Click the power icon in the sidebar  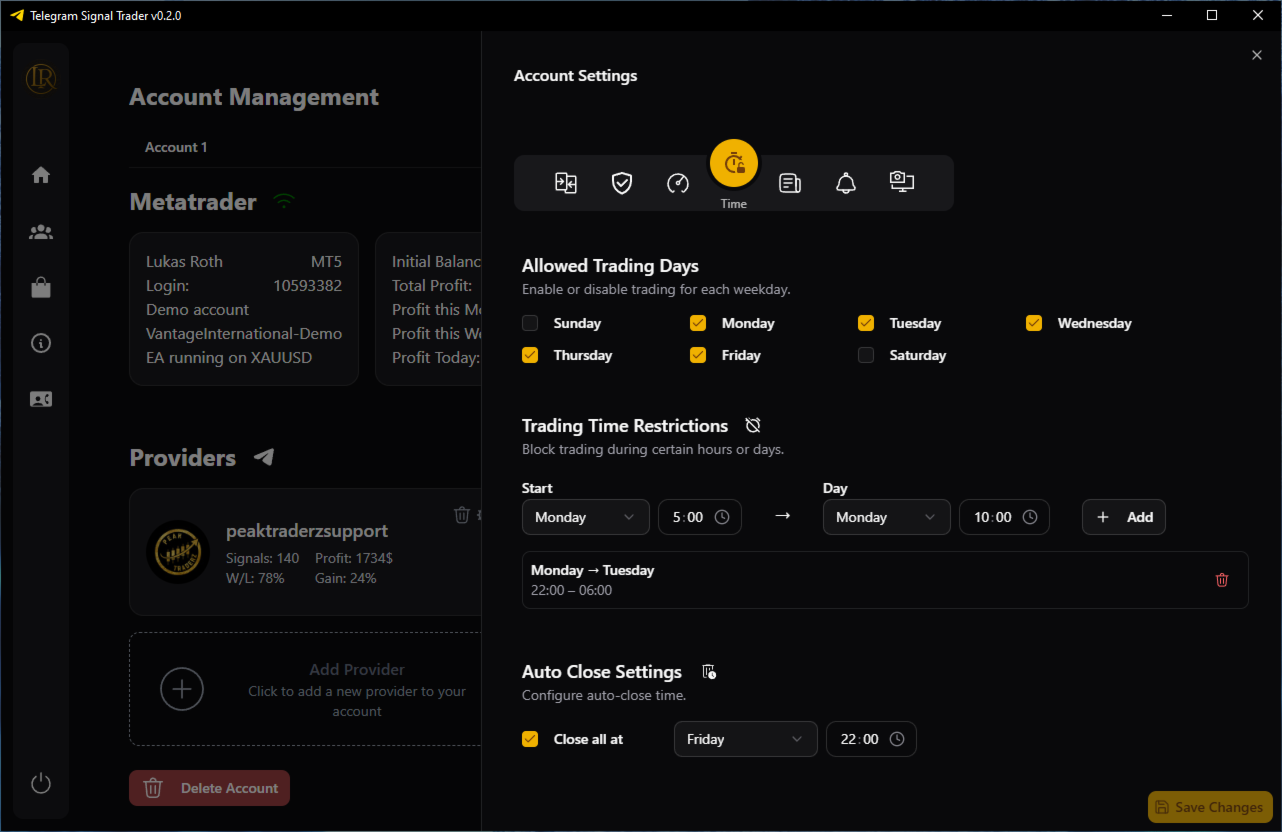coord(41,783)
